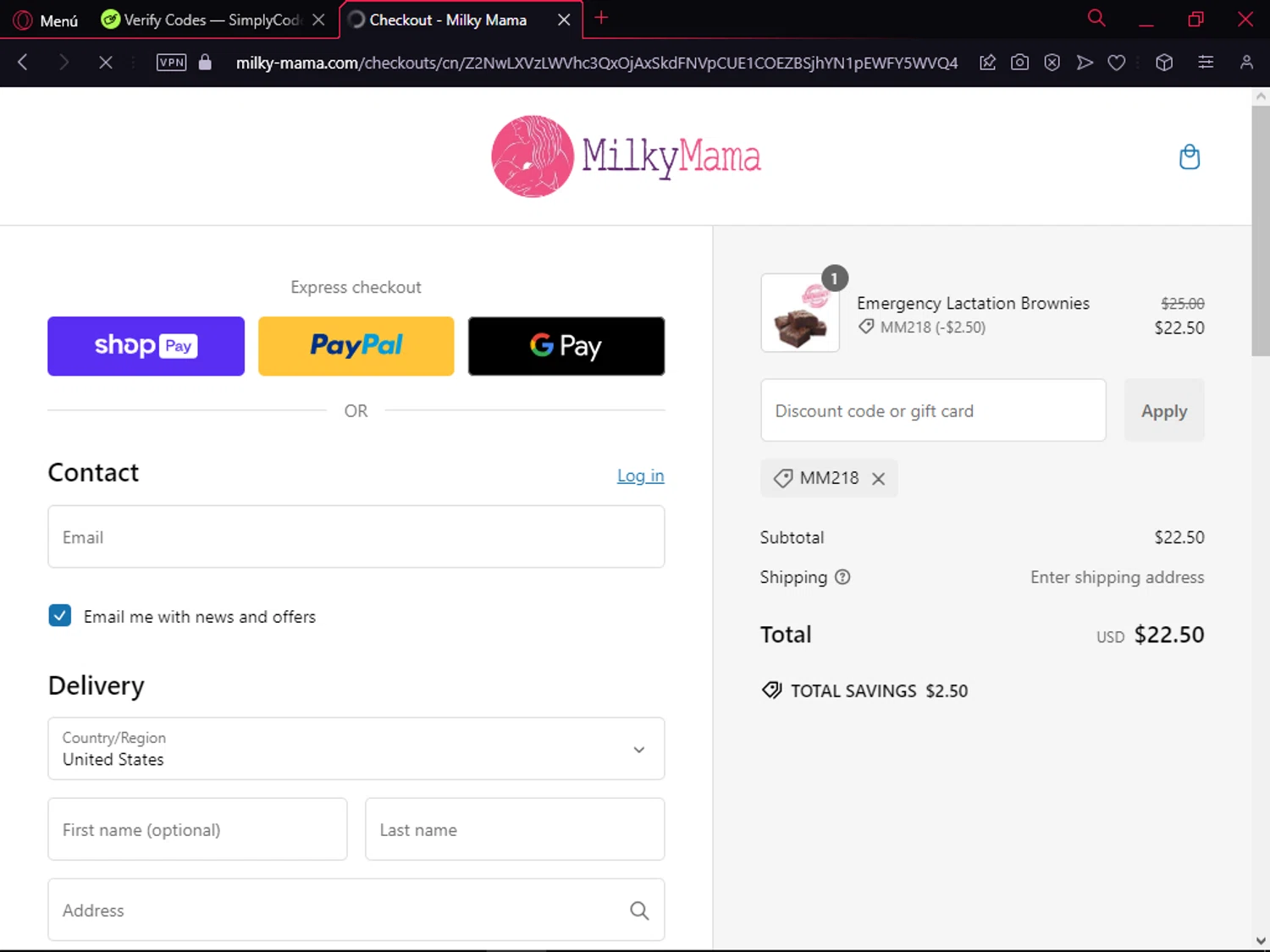Open the Easy Setup sliders icon
The width and height of the screenshot is (1270, 952).
(x=1206, y=62)
